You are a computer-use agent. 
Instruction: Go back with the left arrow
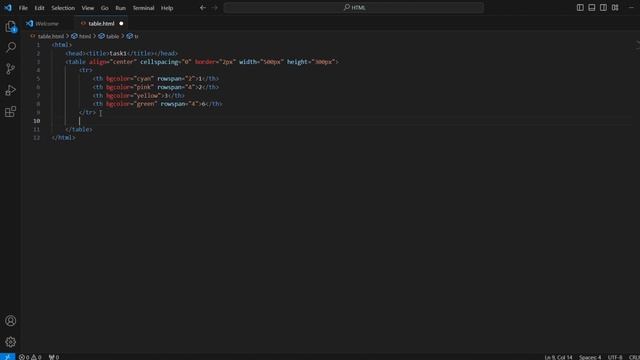[203, 7]
